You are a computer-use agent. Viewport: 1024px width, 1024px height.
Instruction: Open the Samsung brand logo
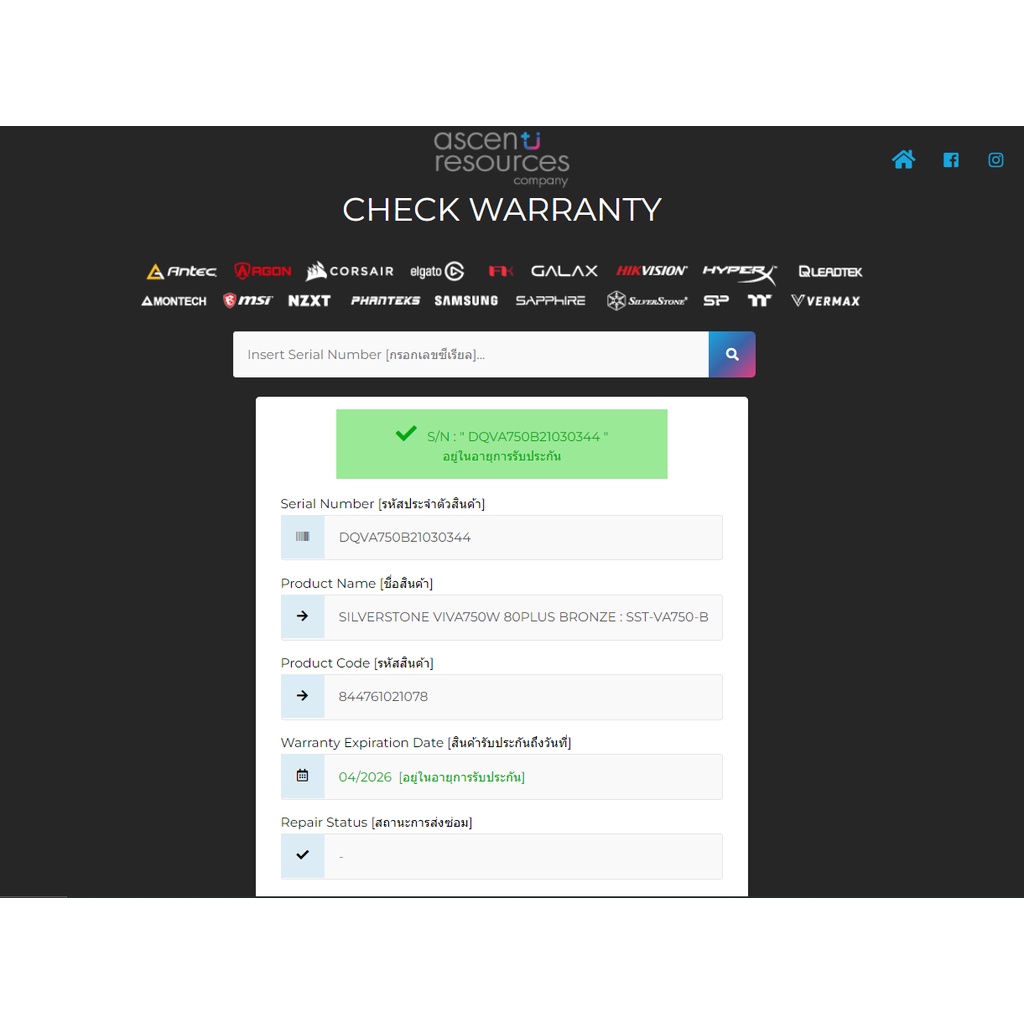pos(466,300)
